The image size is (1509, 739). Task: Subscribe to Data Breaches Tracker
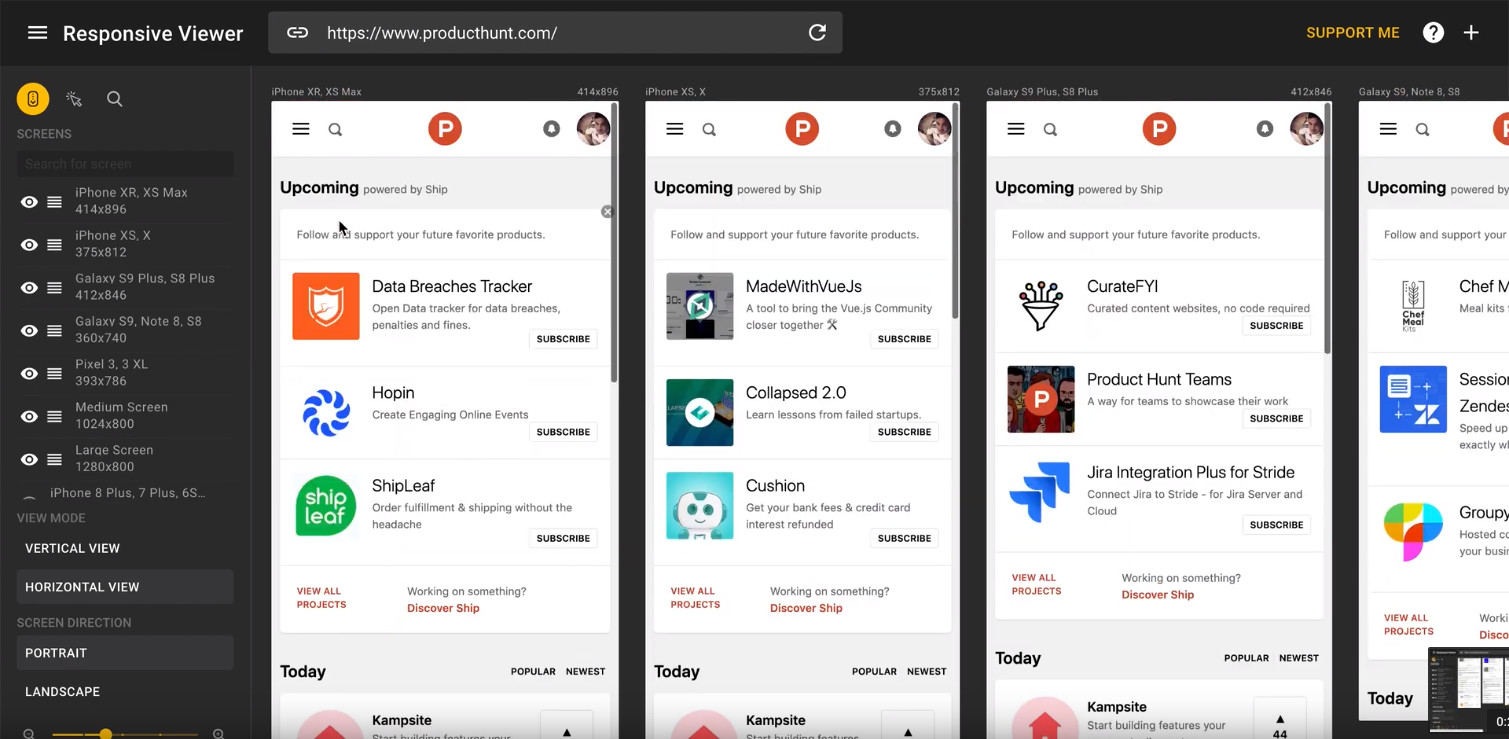coord(563,339)
